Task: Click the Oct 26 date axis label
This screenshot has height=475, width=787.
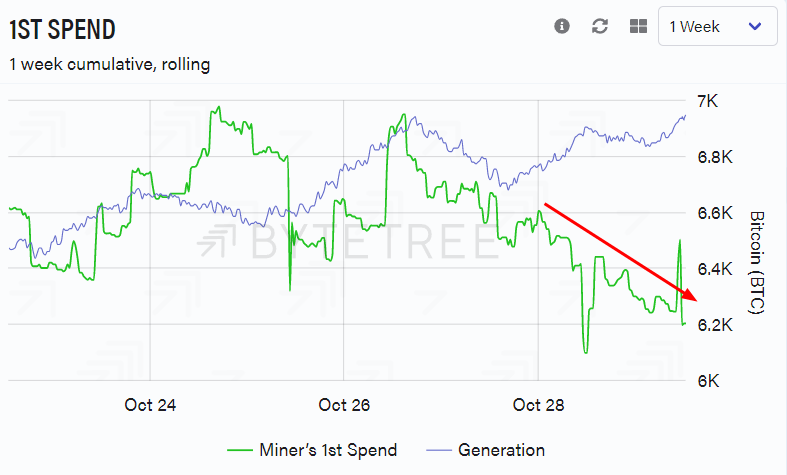Action: point(345,405)
